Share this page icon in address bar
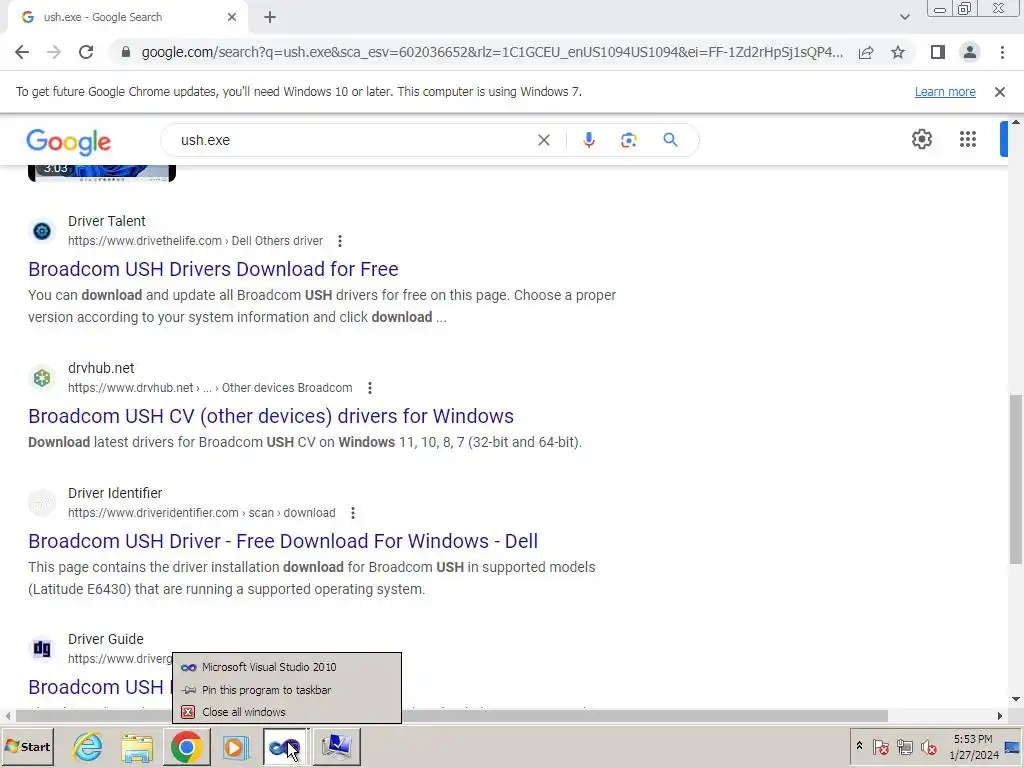Screen dimensions: 1024x768 tap(866, 52)
